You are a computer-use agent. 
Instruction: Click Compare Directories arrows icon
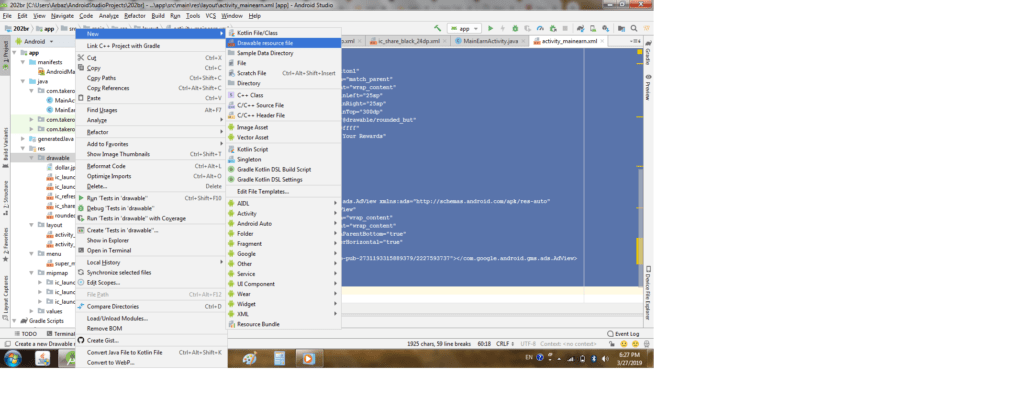point(81,306)
